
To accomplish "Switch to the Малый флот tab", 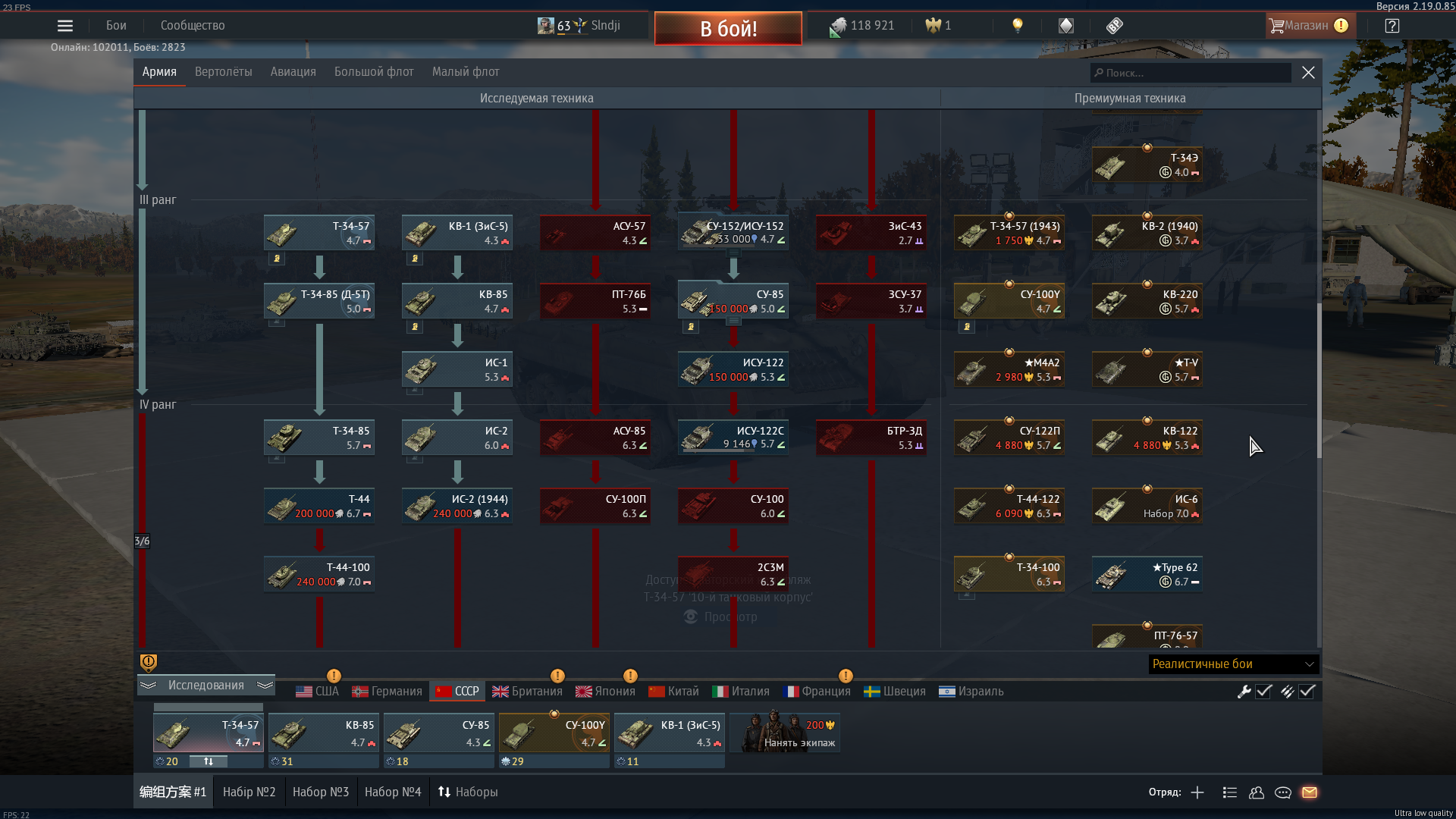I will point(466,72).
